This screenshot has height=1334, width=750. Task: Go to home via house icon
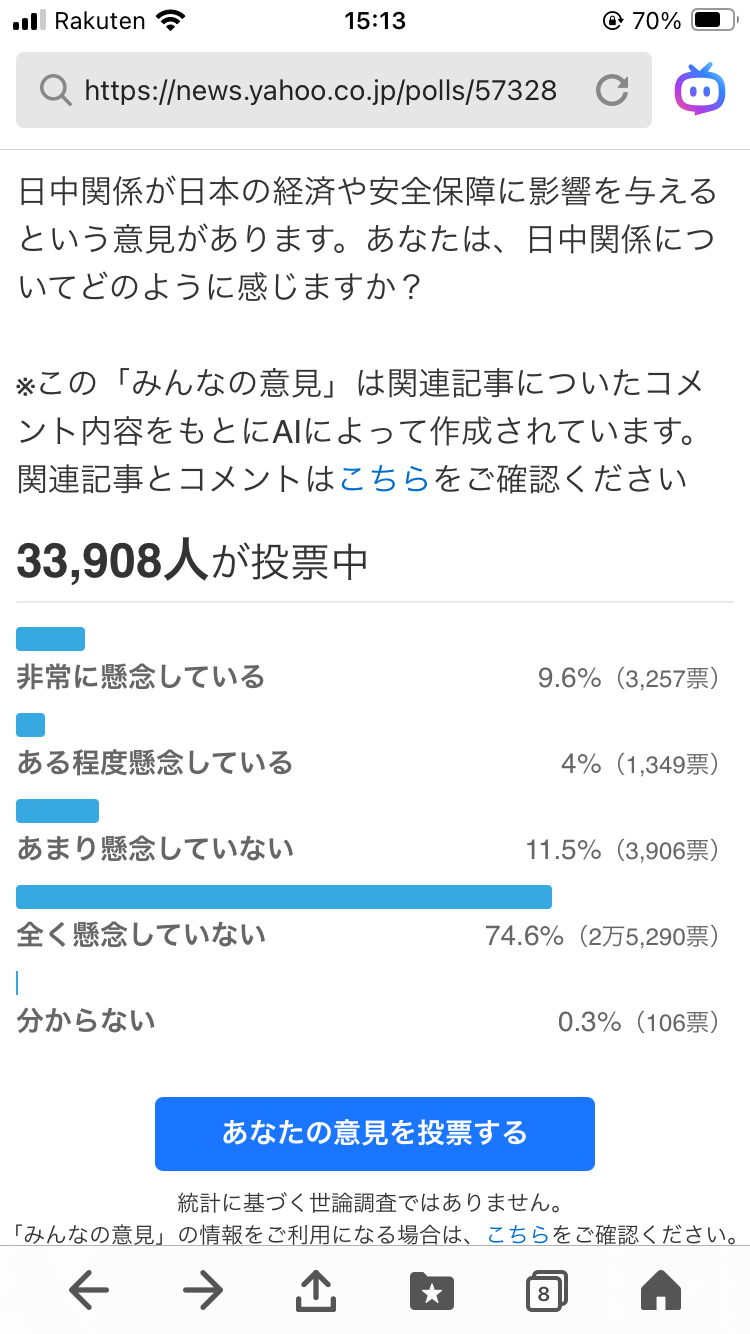point(660,1291)
